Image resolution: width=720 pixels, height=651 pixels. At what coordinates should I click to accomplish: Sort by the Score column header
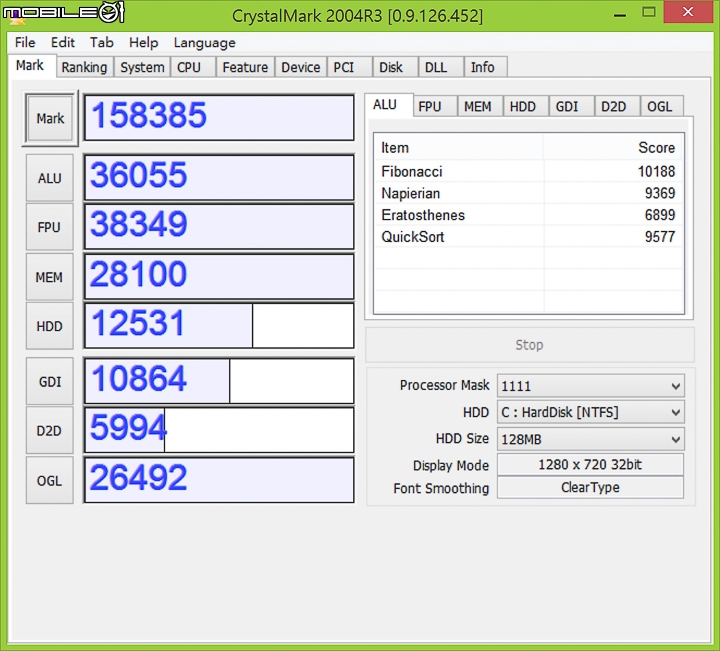pos(614,148)
